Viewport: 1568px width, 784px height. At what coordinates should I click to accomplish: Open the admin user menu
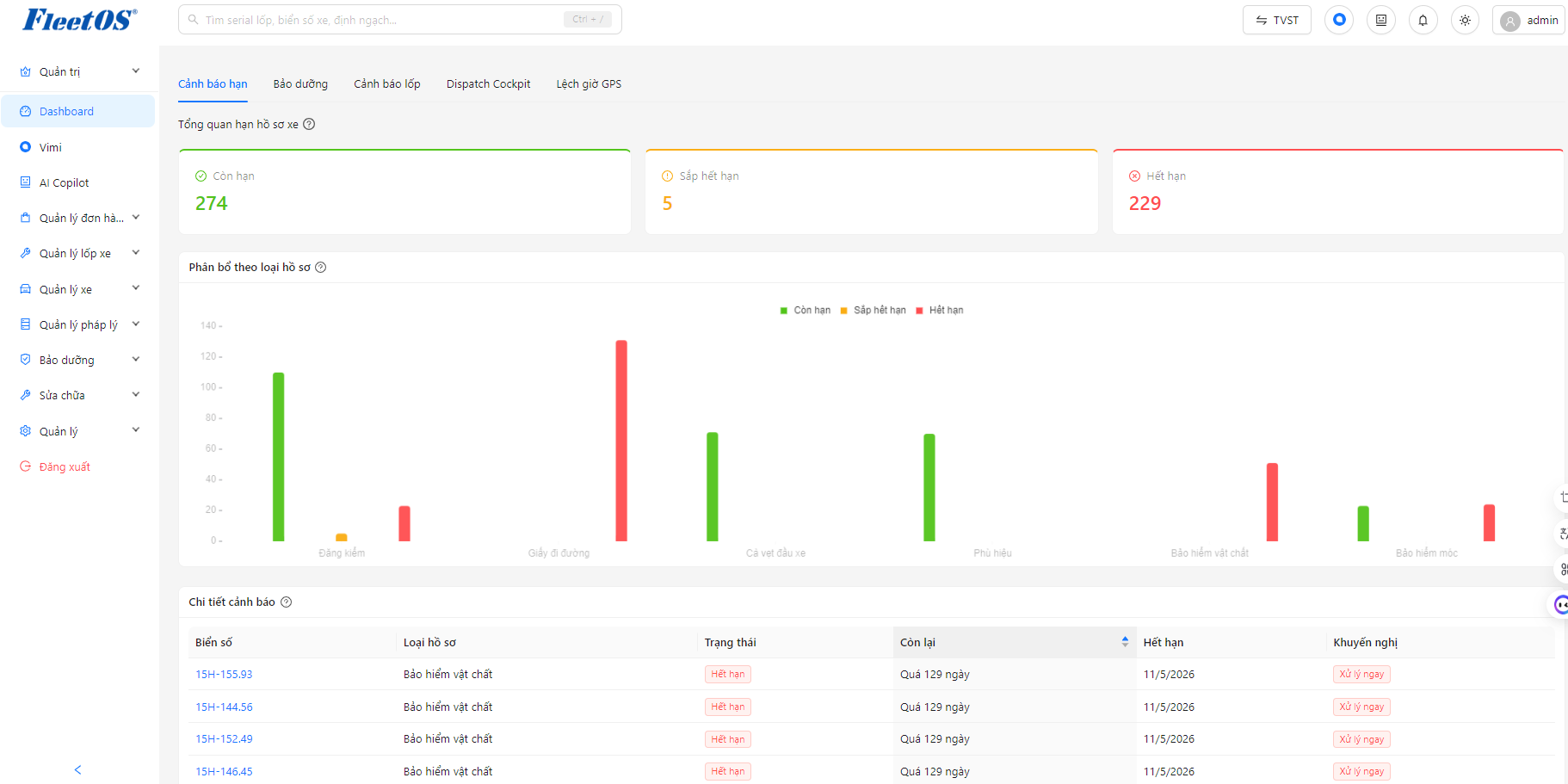(1528, 20)
